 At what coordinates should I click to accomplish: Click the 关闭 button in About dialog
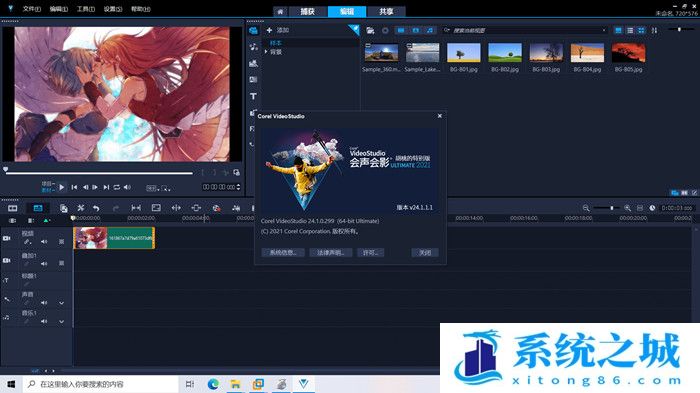click(x=425, y=253)
